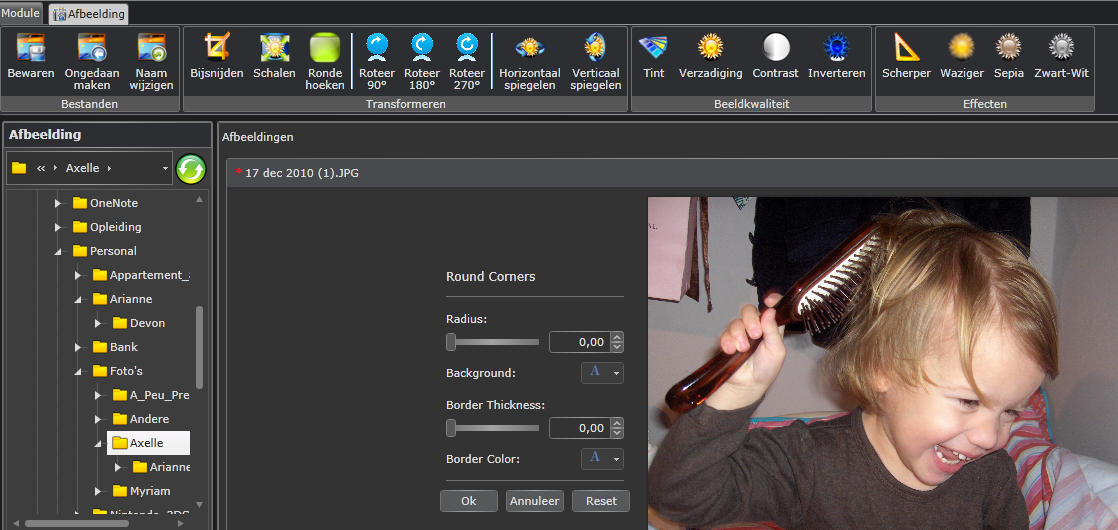Click the folder tree vertical scrollbar
1118x530 pixels.
pos(200,347)
